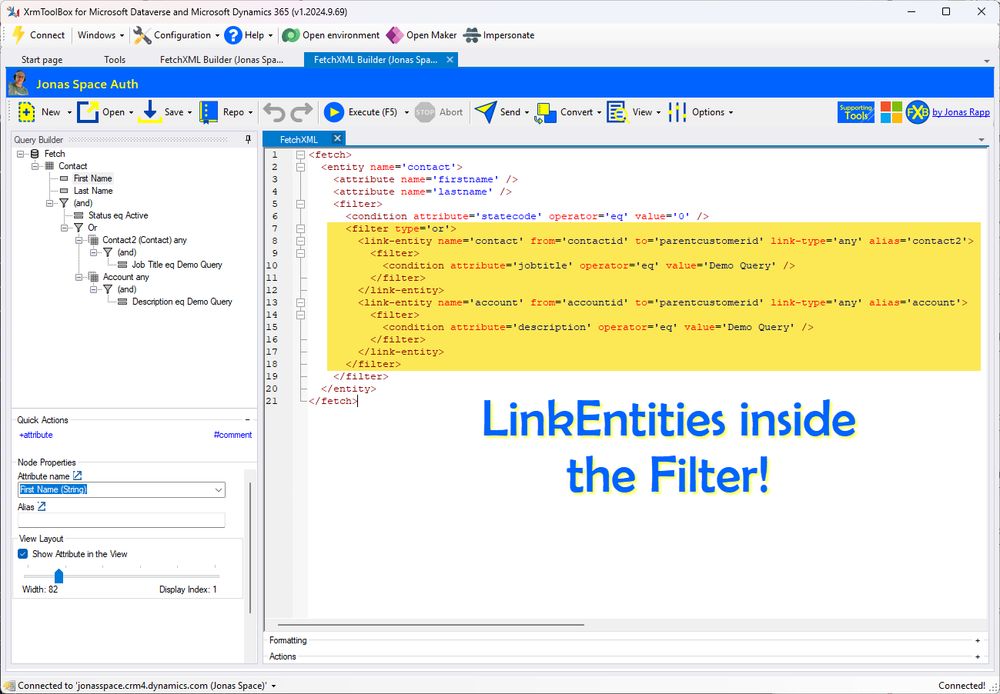Click the New query icon

pyautogui.click(x=27, y=112)
